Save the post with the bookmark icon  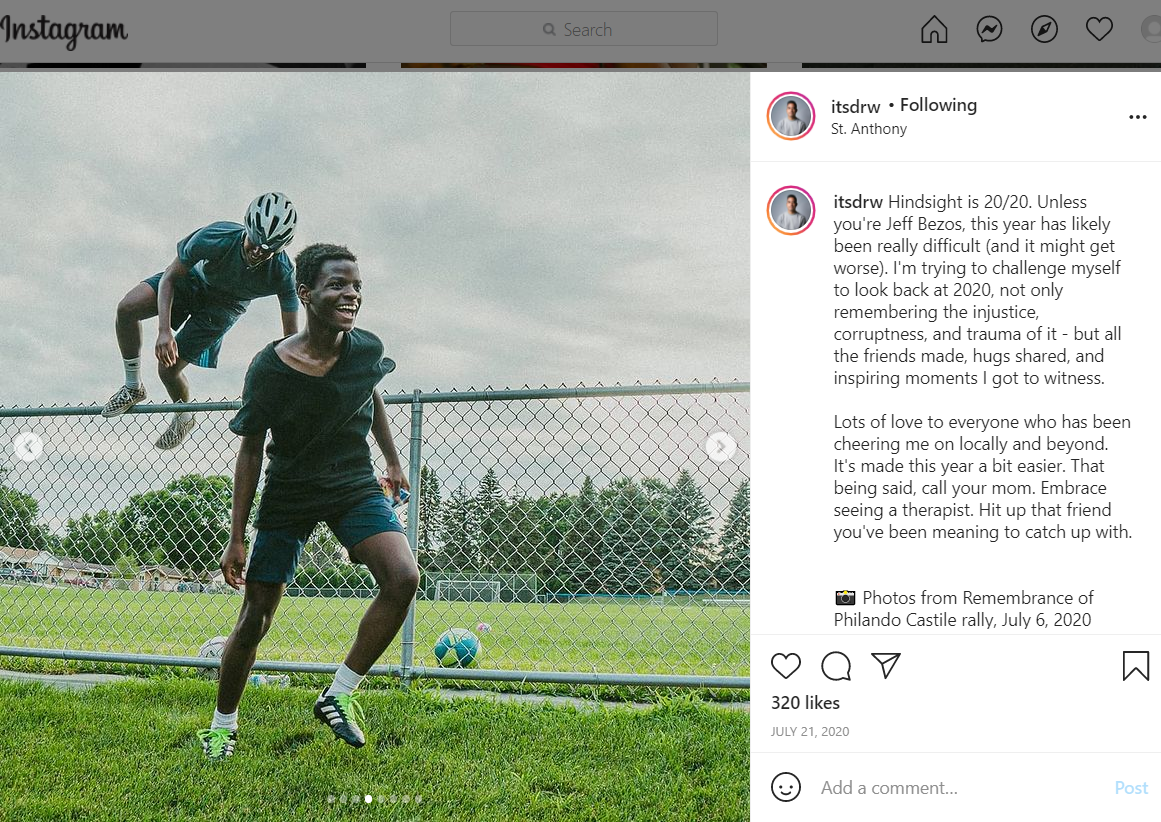1135,666
